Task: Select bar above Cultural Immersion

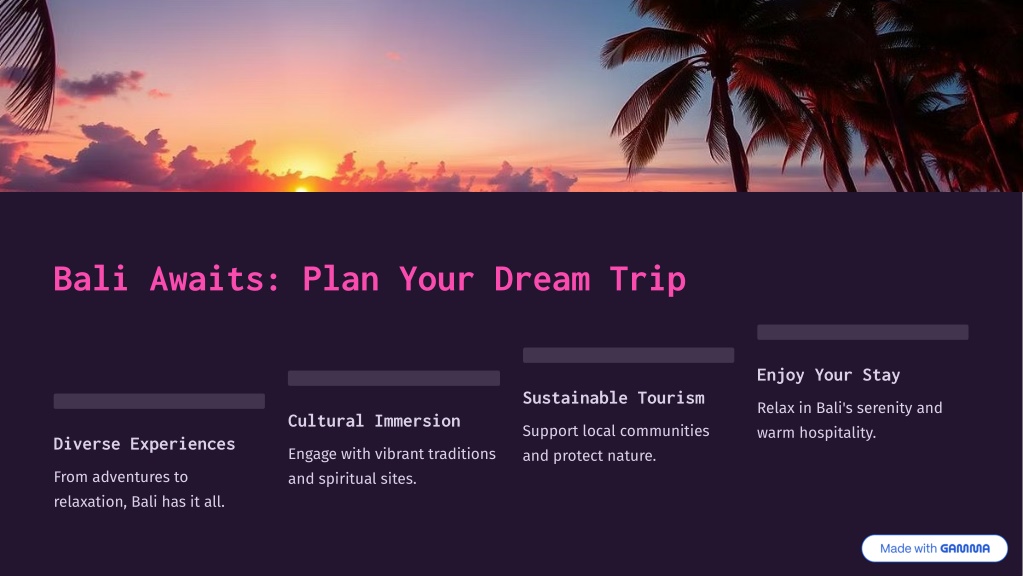Action: coord(394,378)
